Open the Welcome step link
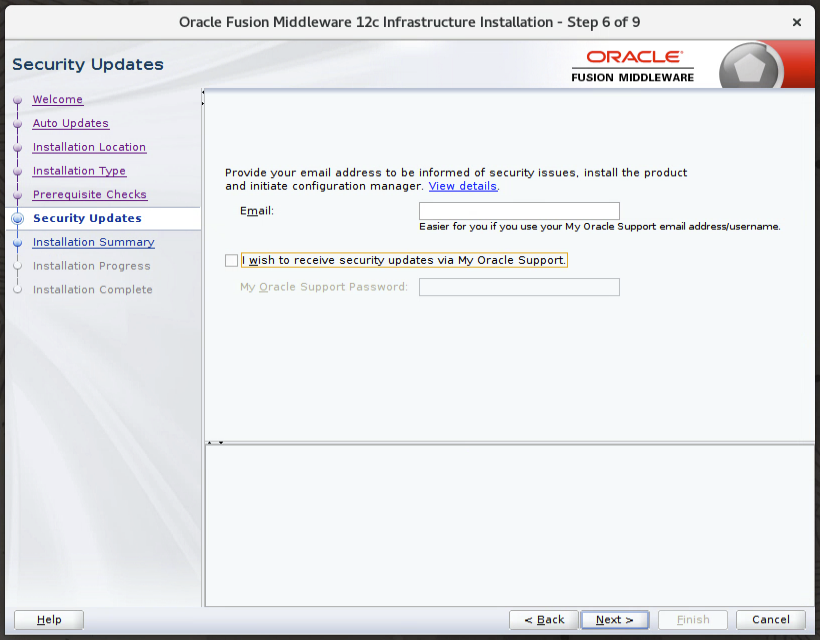Image resolution: width=820 pixels, height=640 pixels. coord(58,99)
